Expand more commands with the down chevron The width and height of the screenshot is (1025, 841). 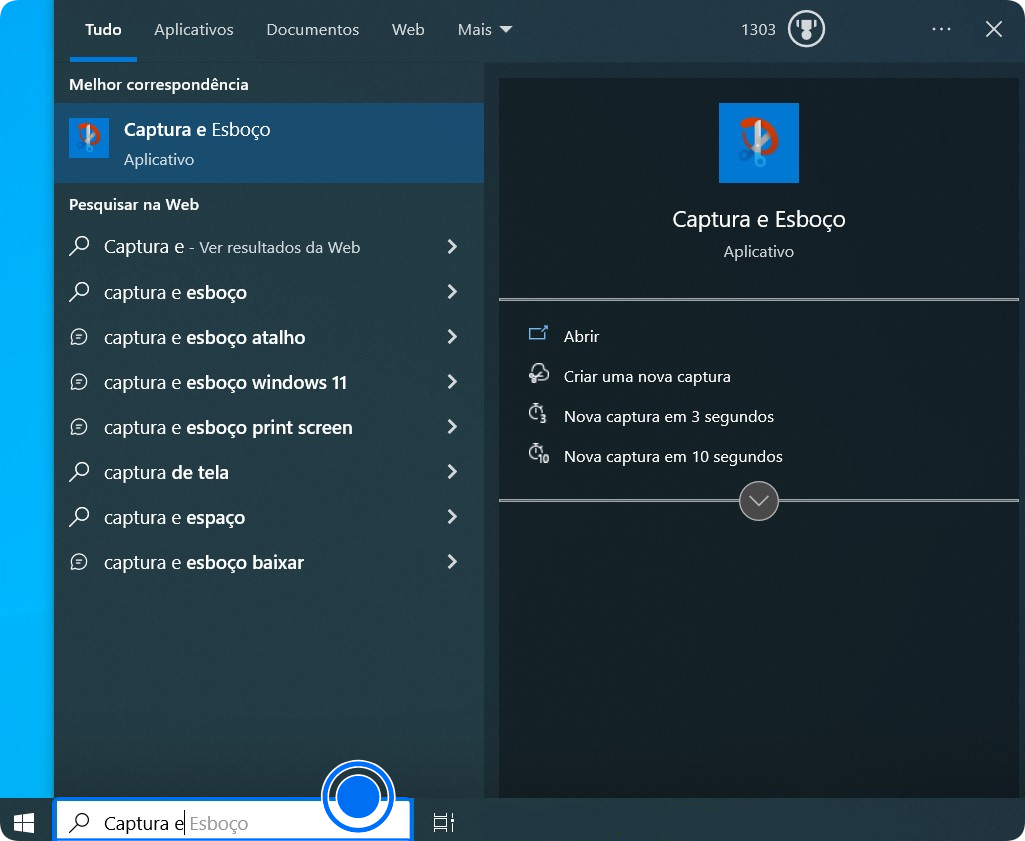[758, 500]
